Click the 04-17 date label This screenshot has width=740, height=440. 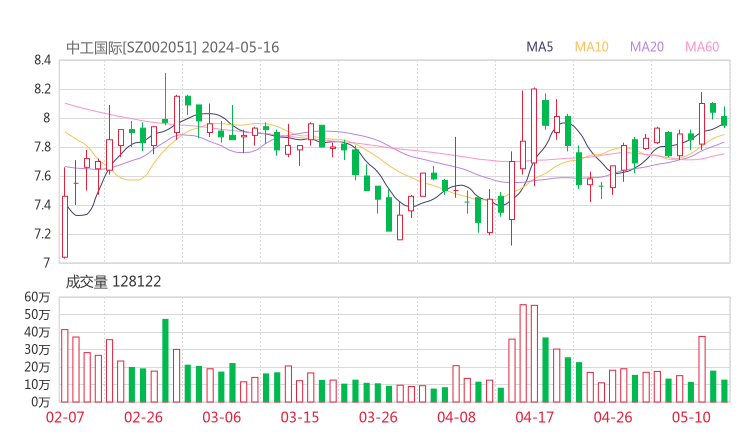click(x=535, y=417)
